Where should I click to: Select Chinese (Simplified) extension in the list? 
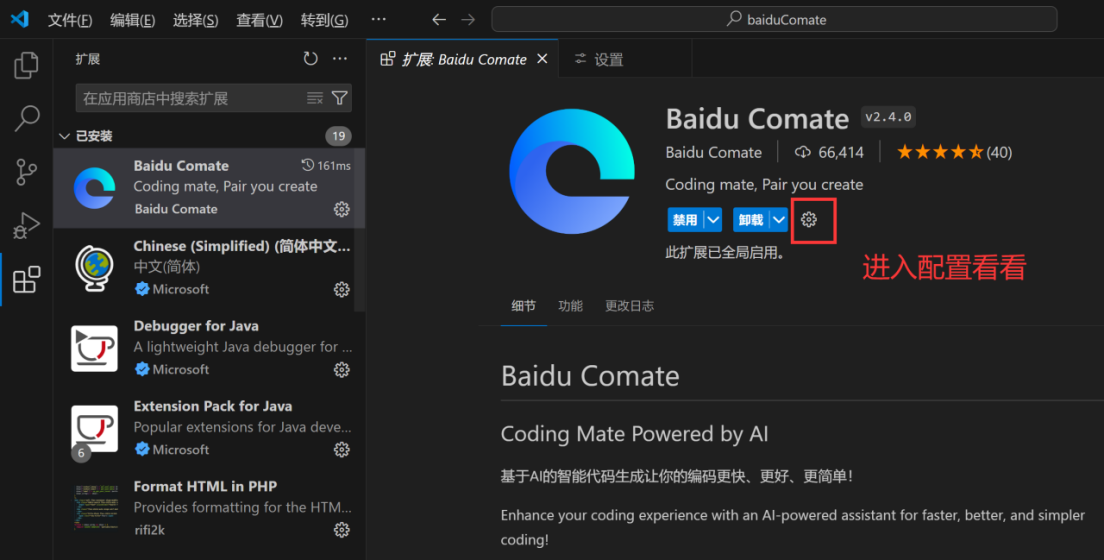point(209,268)
